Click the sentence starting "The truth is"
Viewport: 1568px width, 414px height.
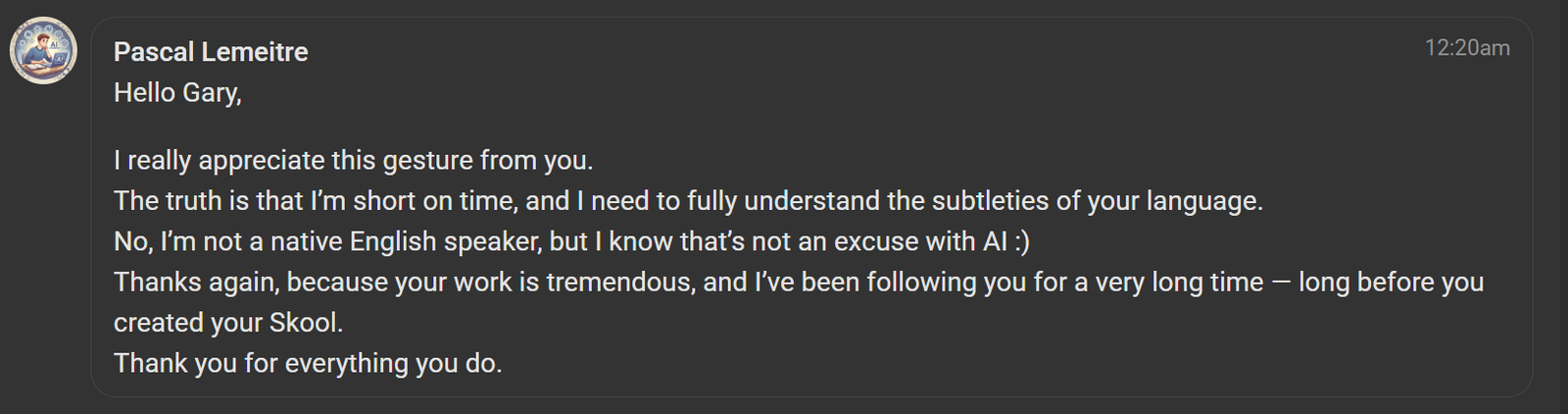click(x=686, y=201)
